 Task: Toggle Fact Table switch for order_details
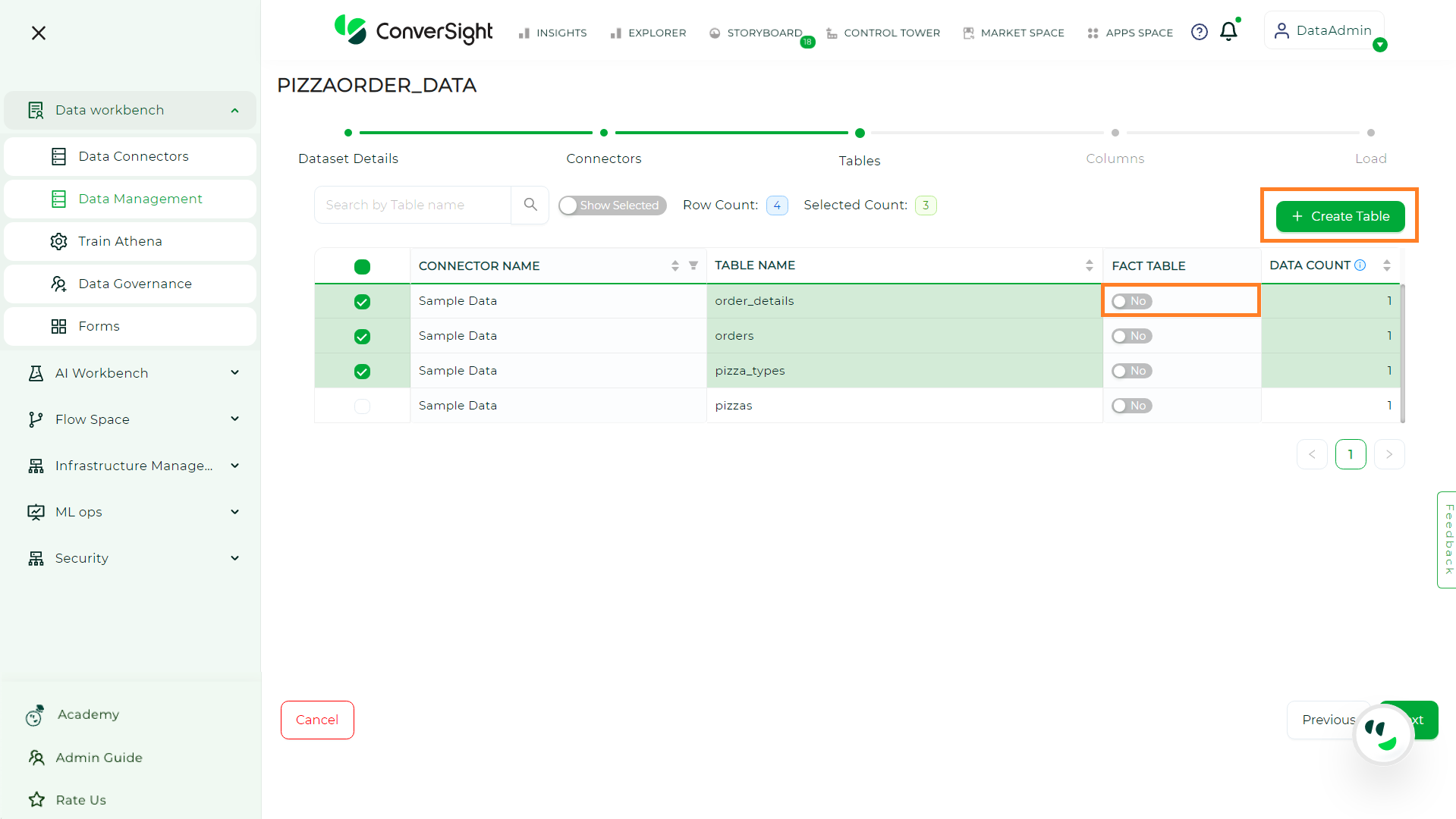(1131, 301)
